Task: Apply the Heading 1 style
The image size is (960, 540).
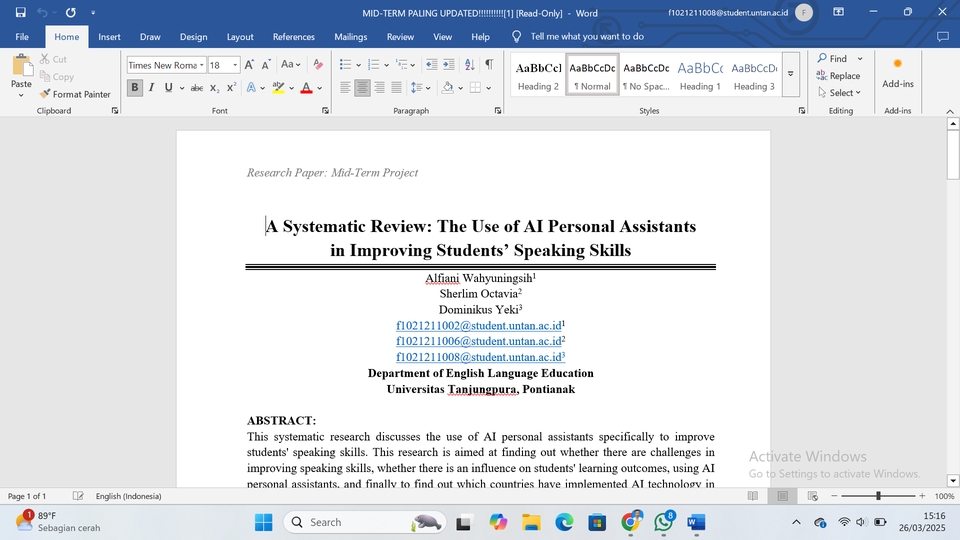Action: click(x=700, y=75)
